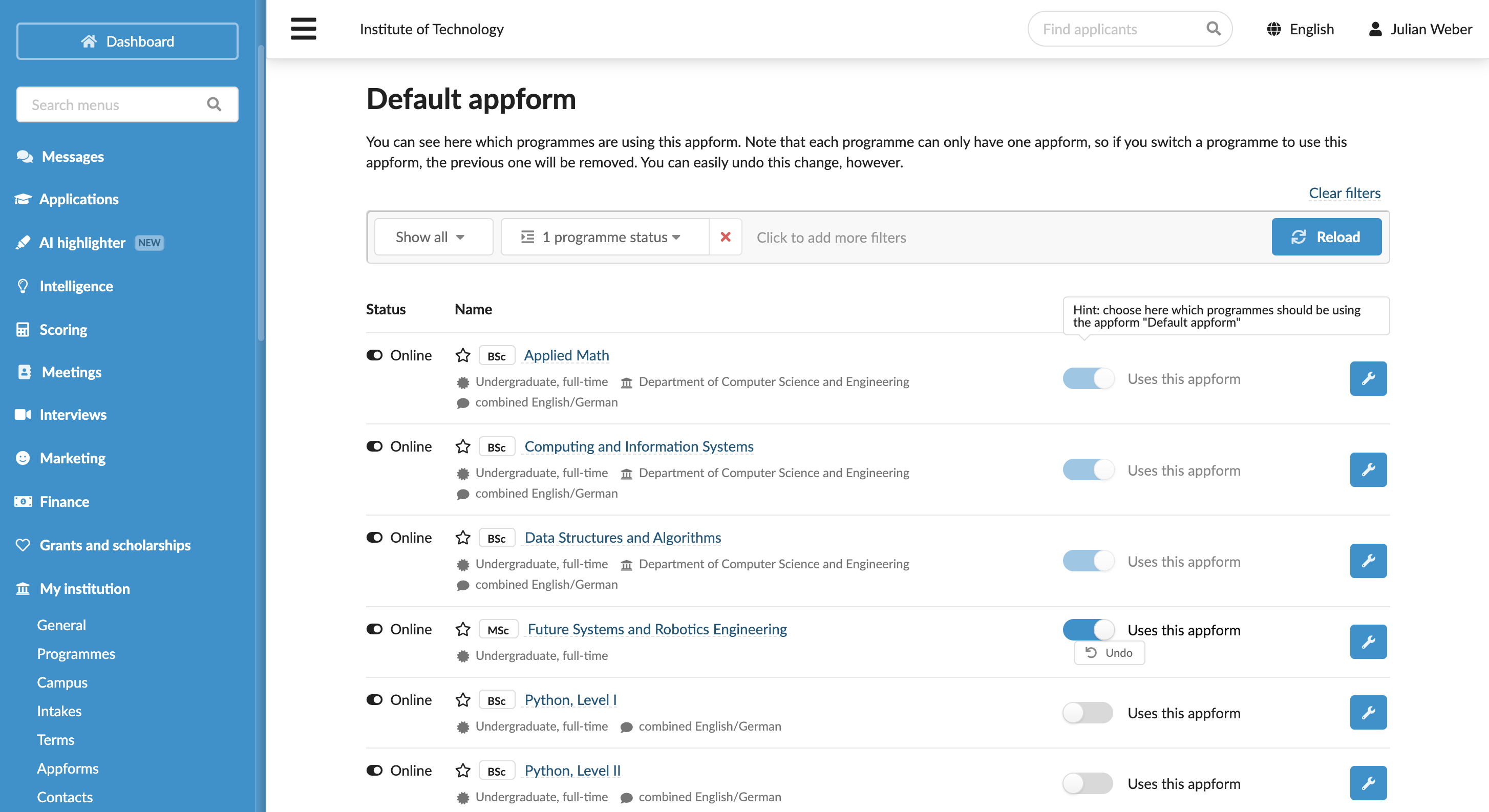The width and height of the screenshot is (1489, 812).
Task: Click the user profile icon
Action: (x=1375, y=29)
